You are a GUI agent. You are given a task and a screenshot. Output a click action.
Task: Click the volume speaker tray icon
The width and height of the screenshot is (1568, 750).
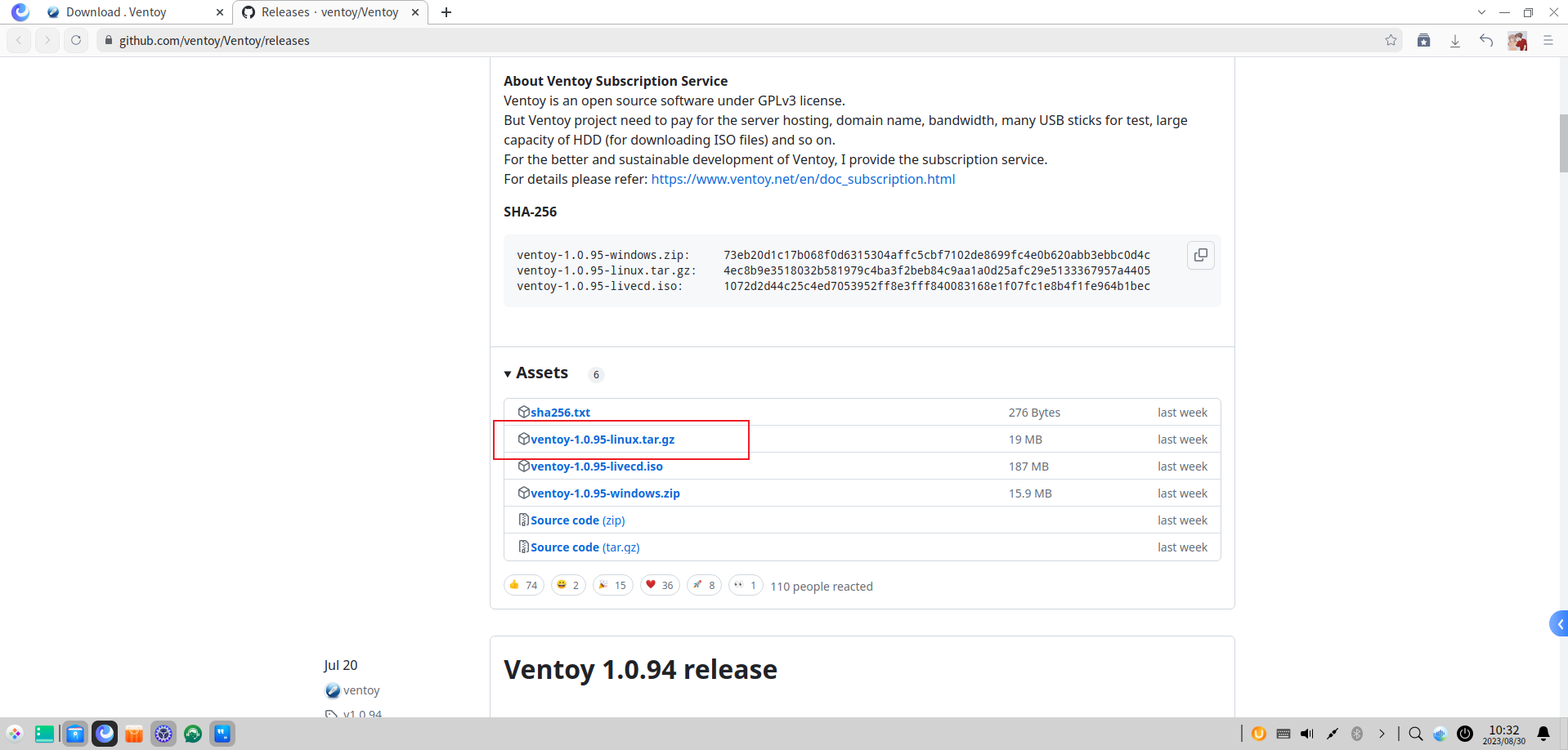tap(1307, 734)
